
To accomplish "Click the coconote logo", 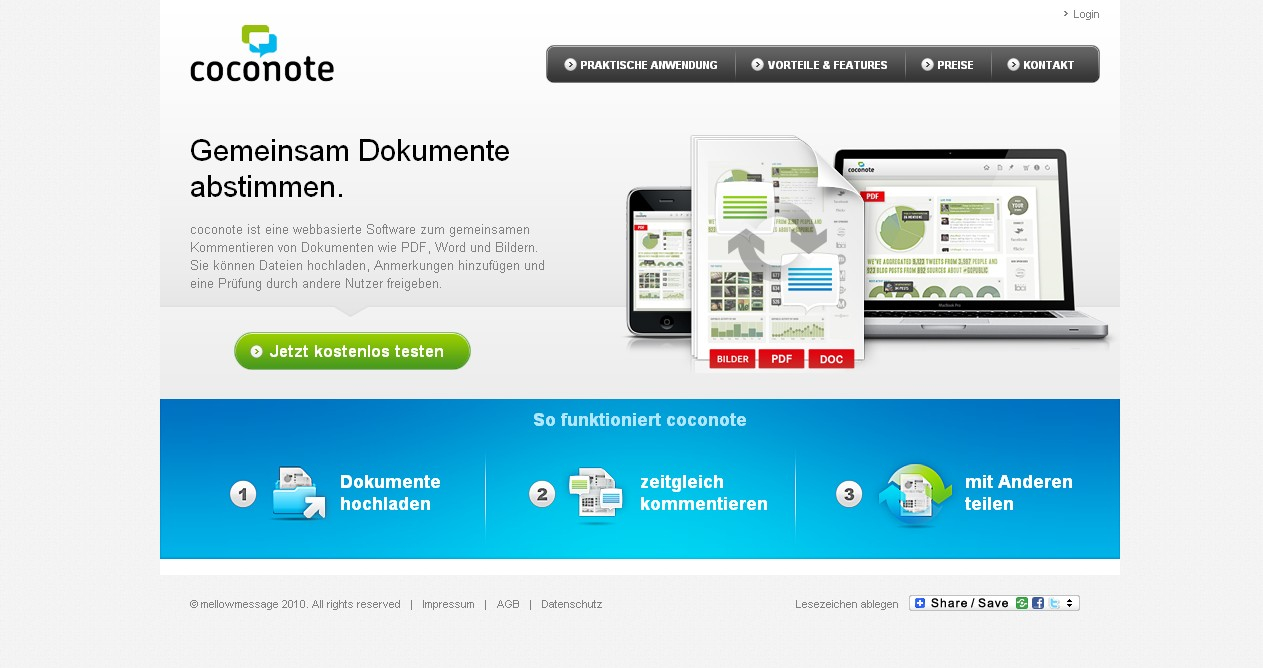I will [x=261, y=52].
